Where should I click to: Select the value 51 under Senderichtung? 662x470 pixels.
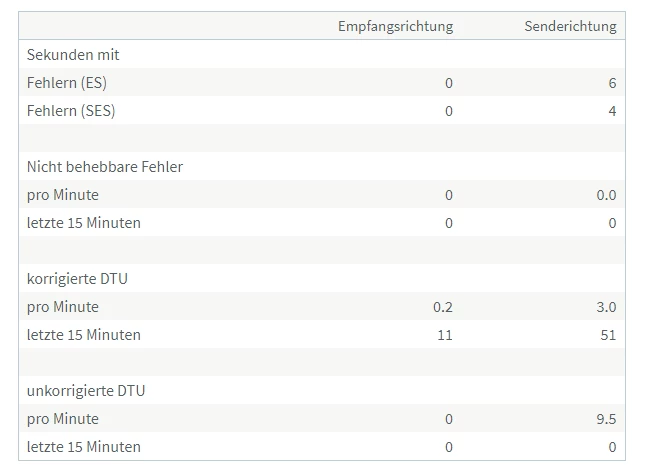[607, 335]
